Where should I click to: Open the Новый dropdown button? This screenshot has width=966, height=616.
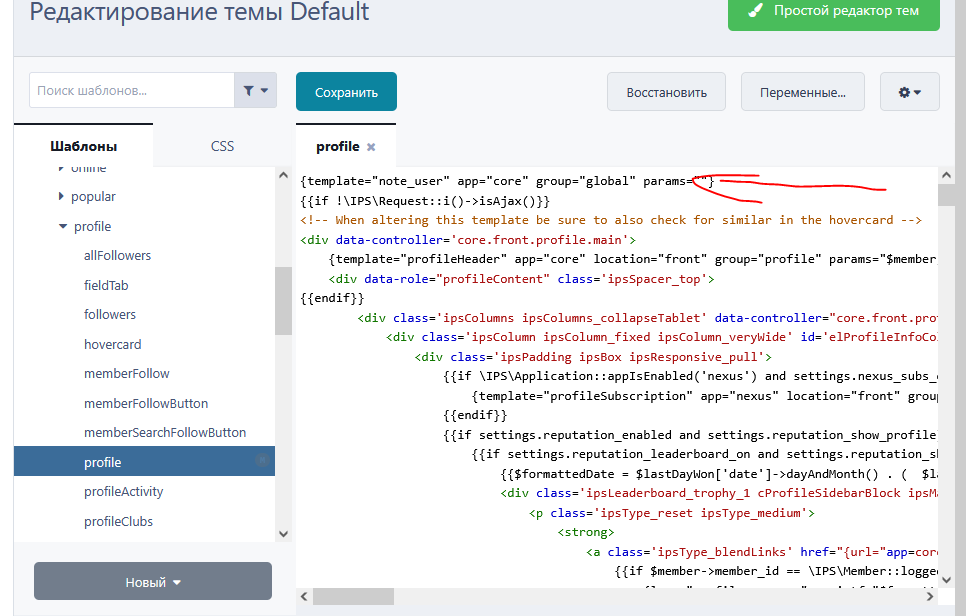pyautogui.click(x=153, y=581)
